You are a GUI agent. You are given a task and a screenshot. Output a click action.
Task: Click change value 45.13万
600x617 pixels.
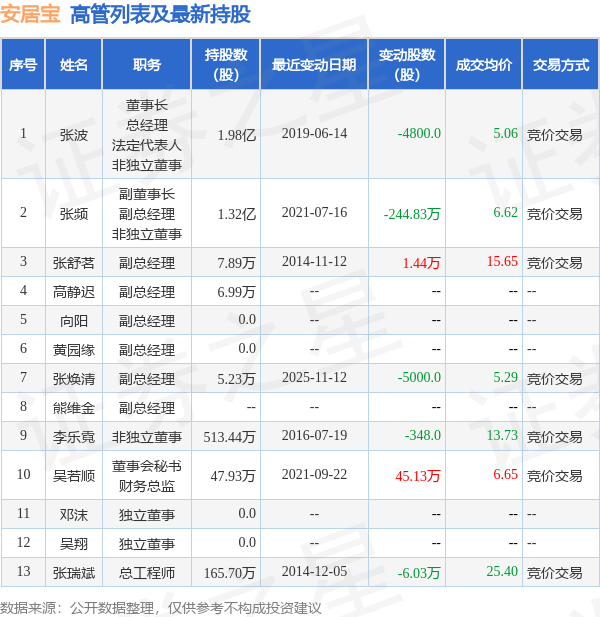coord(418,476)
